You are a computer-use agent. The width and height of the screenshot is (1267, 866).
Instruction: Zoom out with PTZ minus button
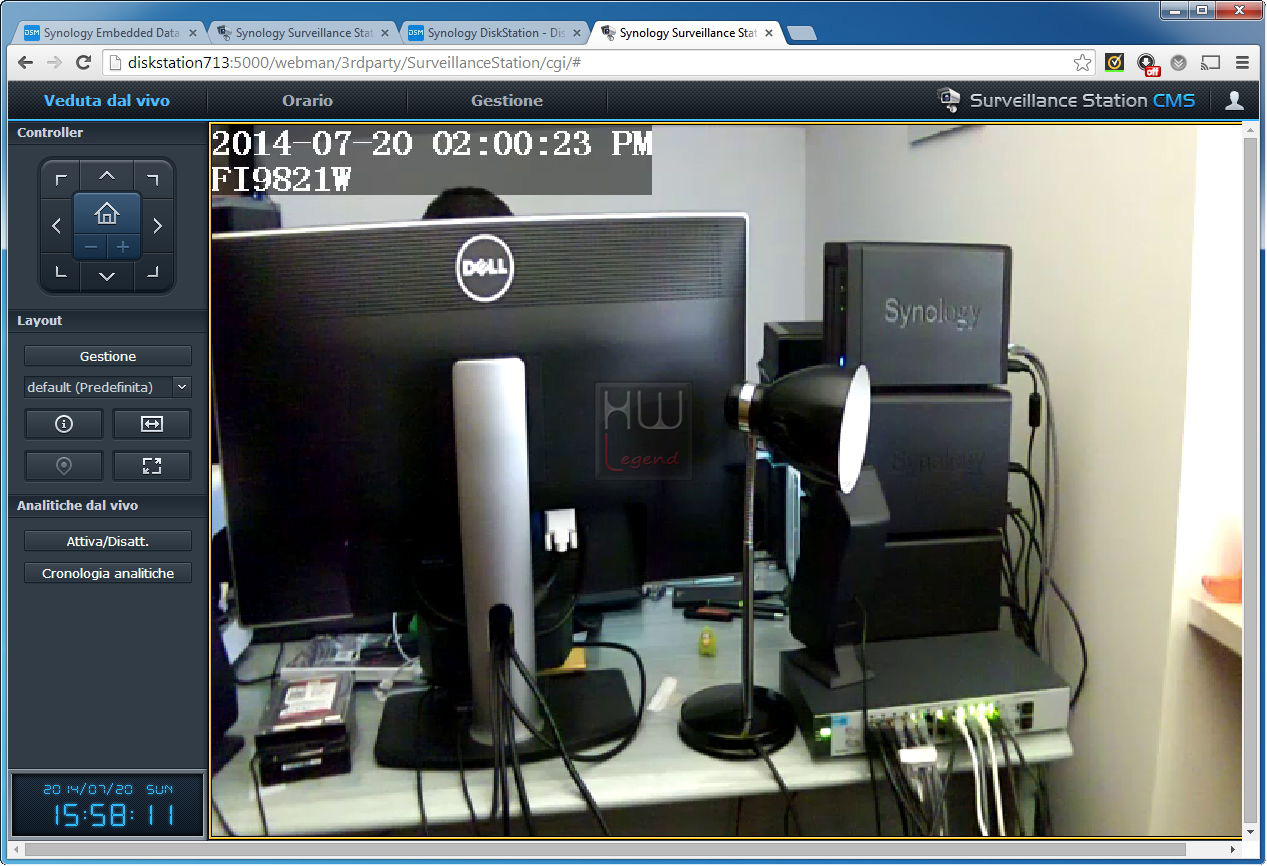pyautogui.click(x=91, y=246)
